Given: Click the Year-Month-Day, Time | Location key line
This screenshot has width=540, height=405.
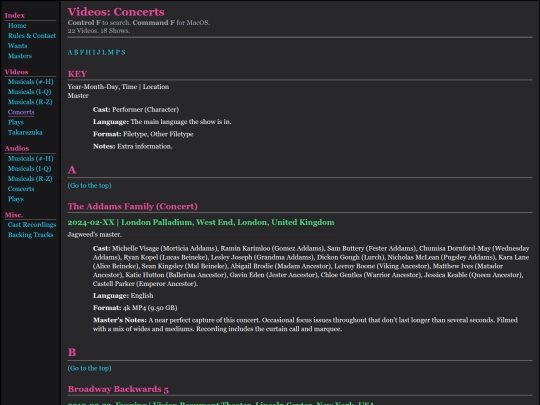Looking at the screenshot, I should [118, 87].
